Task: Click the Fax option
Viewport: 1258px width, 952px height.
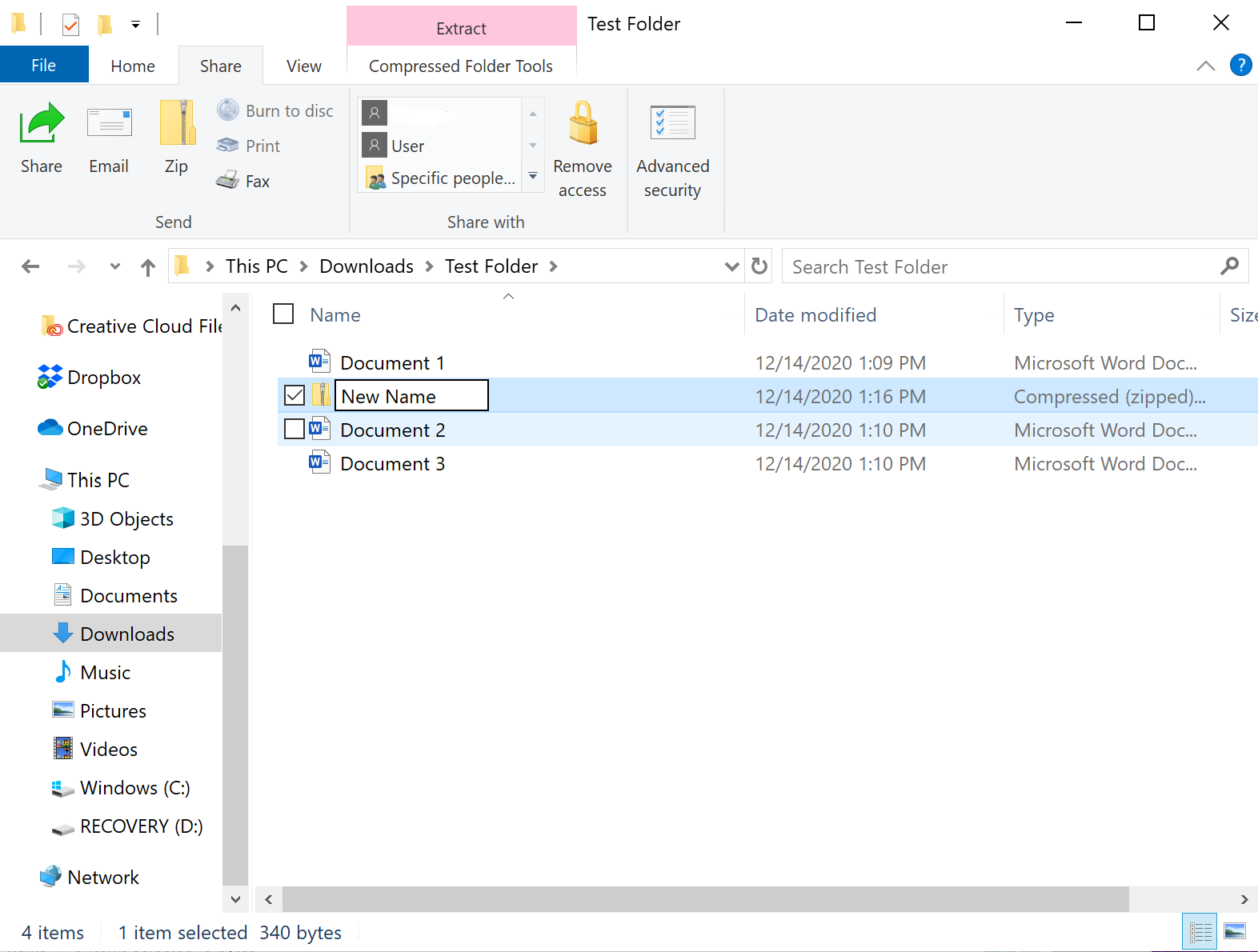Action: [x=243, y=181]
